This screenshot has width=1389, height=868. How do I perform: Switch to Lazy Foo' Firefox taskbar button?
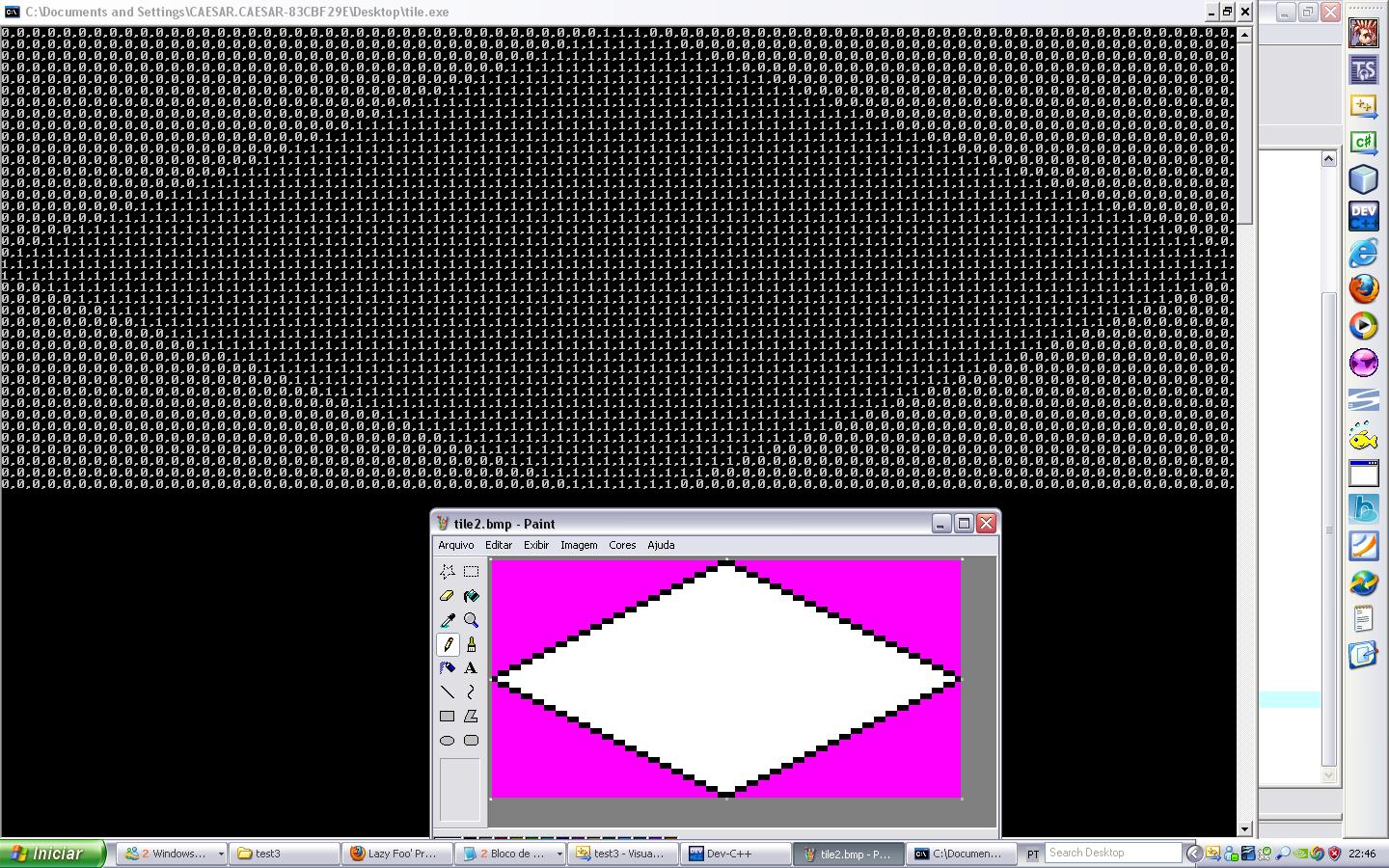pos(396,854)
